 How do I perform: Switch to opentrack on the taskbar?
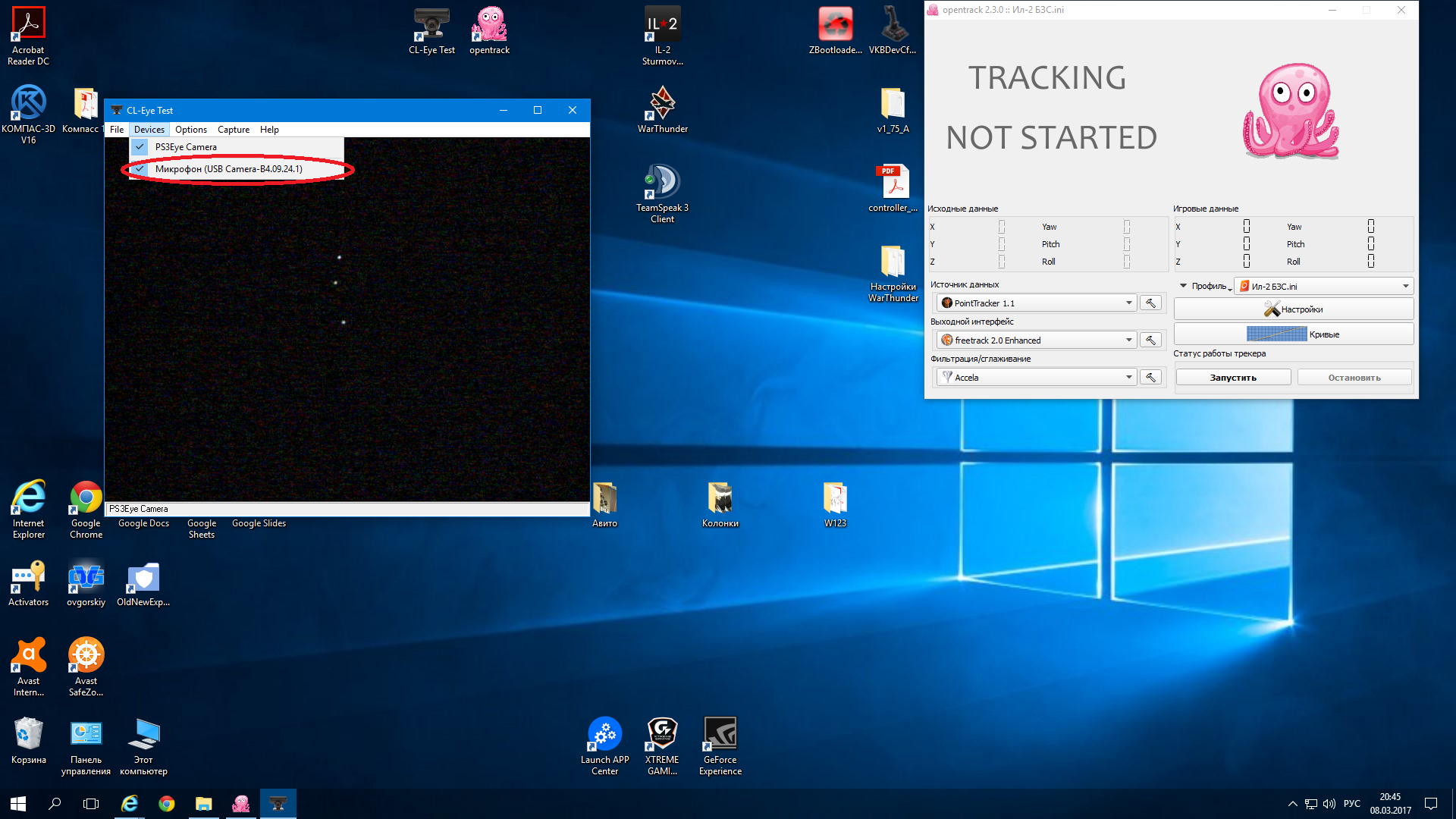241,804
